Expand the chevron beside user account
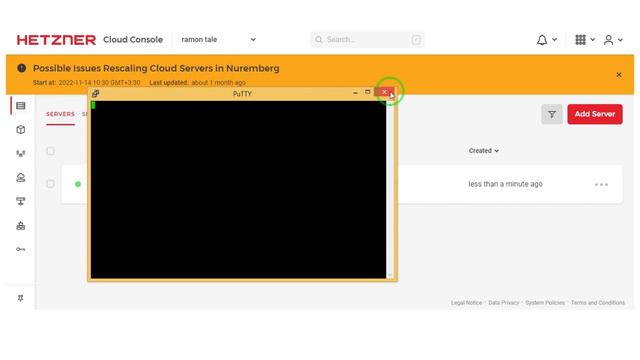 click(620, 40)
